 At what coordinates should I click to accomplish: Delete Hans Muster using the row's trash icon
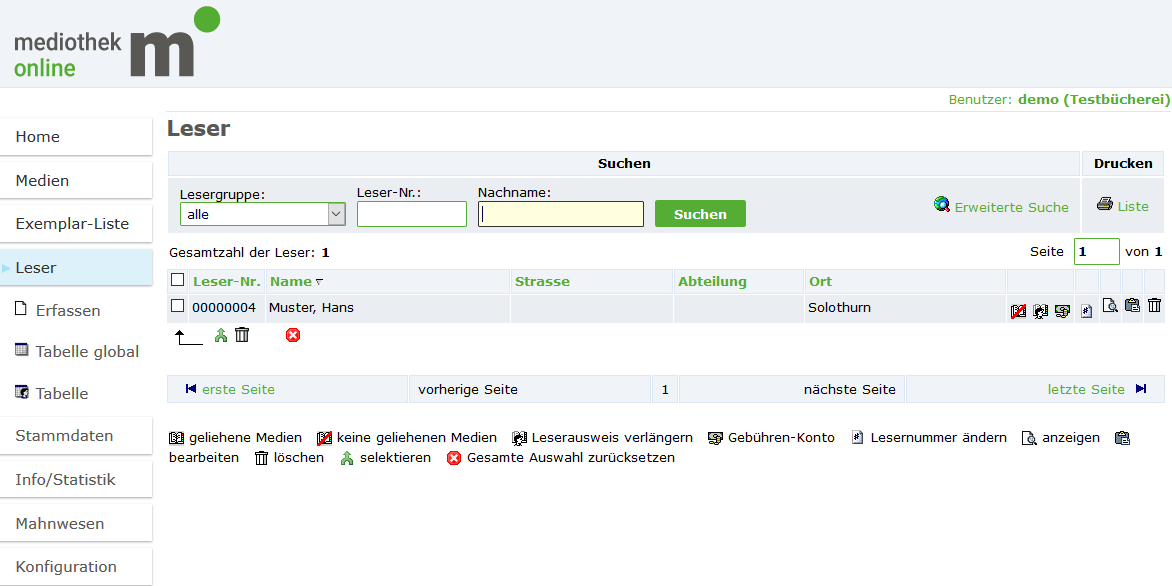click(1154, 306)
